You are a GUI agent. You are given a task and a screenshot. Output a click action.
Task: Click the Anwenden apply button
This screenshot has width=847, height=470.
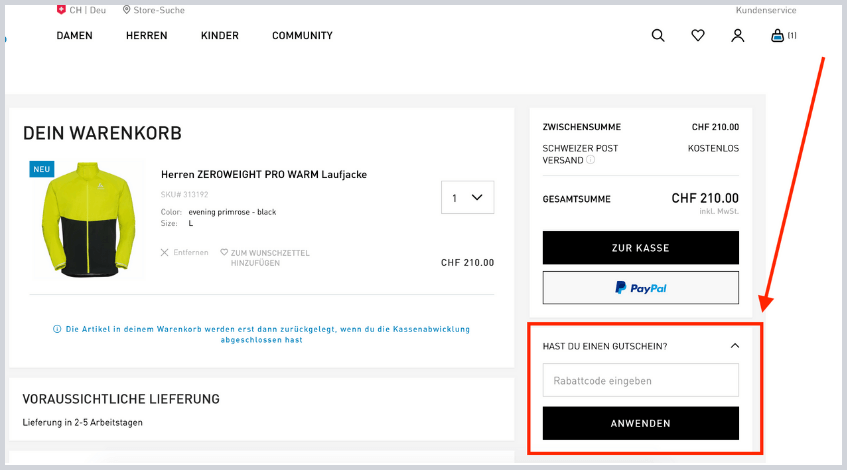[x=640, y=423]
